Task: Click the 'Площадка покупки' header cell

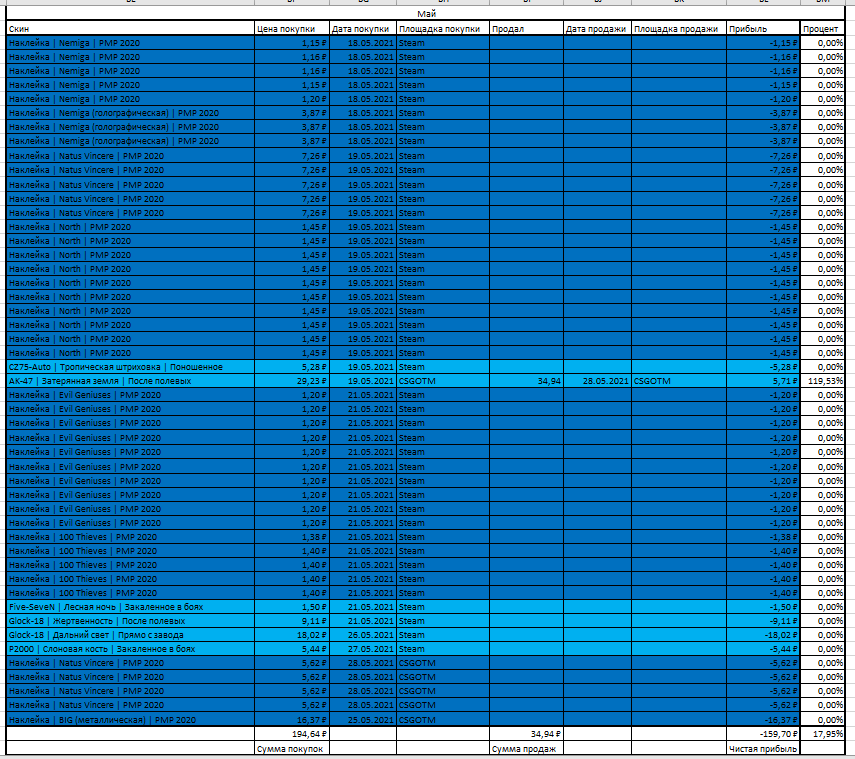Action: [x=443, y=28]
